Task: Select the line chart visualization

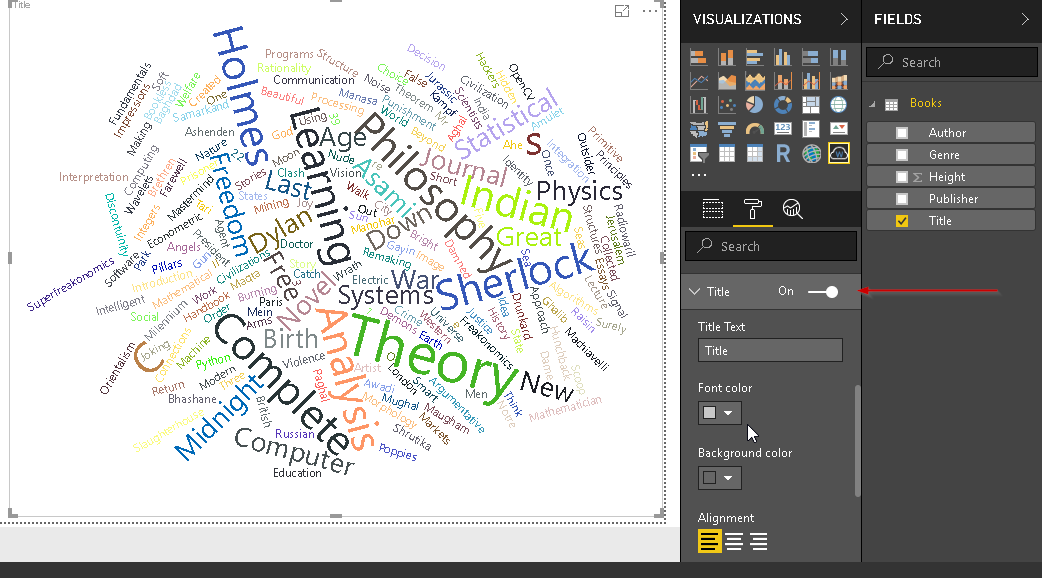Action: [698, 82]
